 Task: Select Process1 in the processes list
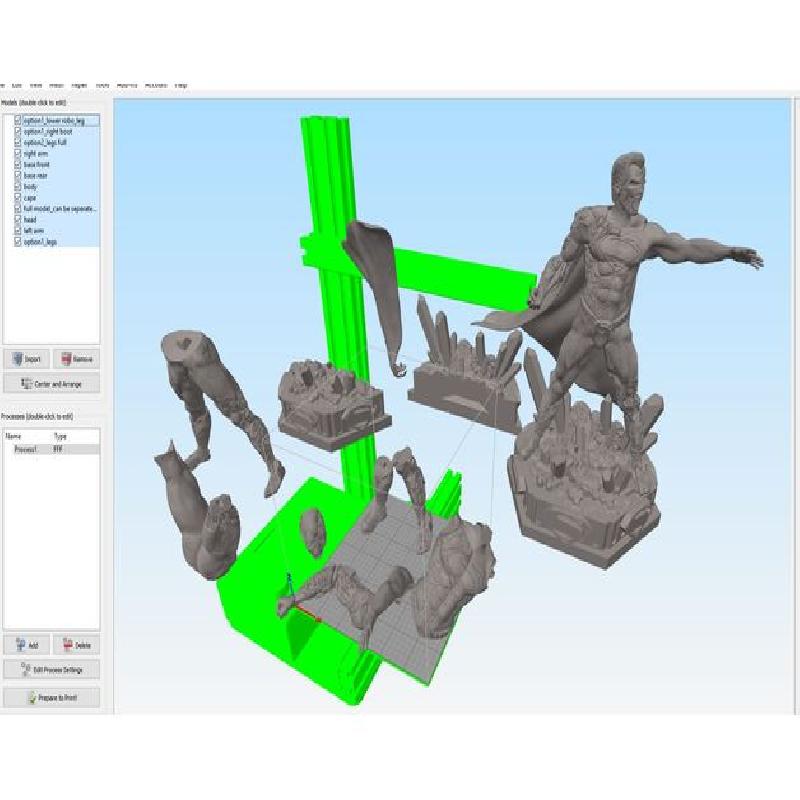point(23,450)
